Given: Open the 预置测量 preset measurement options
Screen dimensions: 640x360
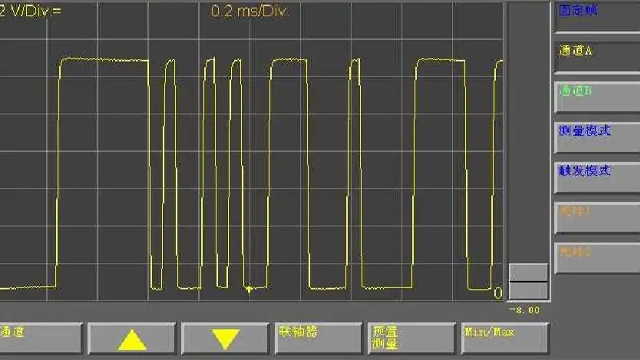Looking at the screenshot, I should pos(411,338).
